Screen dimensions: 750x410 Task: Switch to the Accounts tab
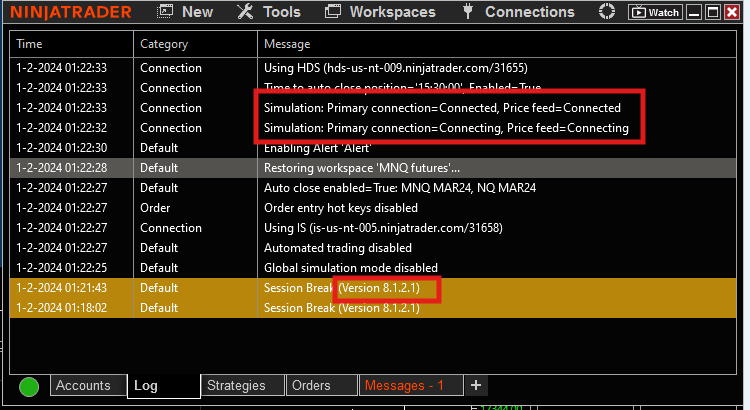pos(83,385)
